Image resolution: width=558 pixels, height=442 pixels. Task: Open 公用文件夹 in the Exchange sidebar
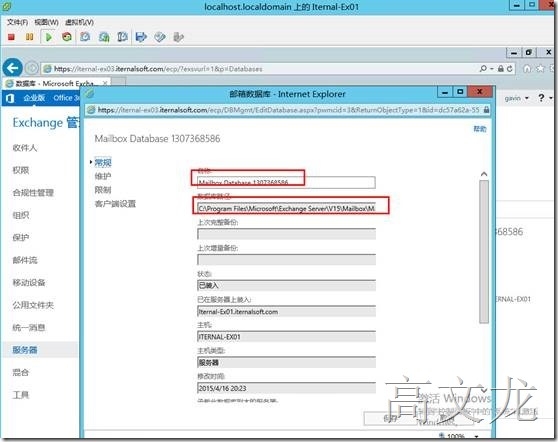coord(33,305)
